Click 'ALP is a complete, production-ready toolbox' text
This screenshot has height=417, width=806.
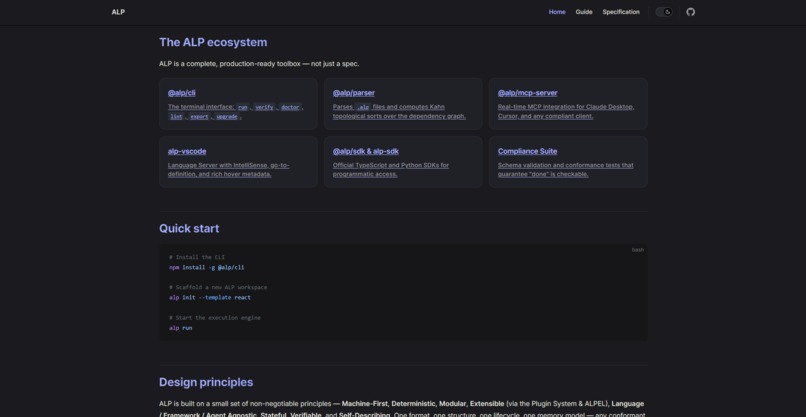(x=259, y=64)
